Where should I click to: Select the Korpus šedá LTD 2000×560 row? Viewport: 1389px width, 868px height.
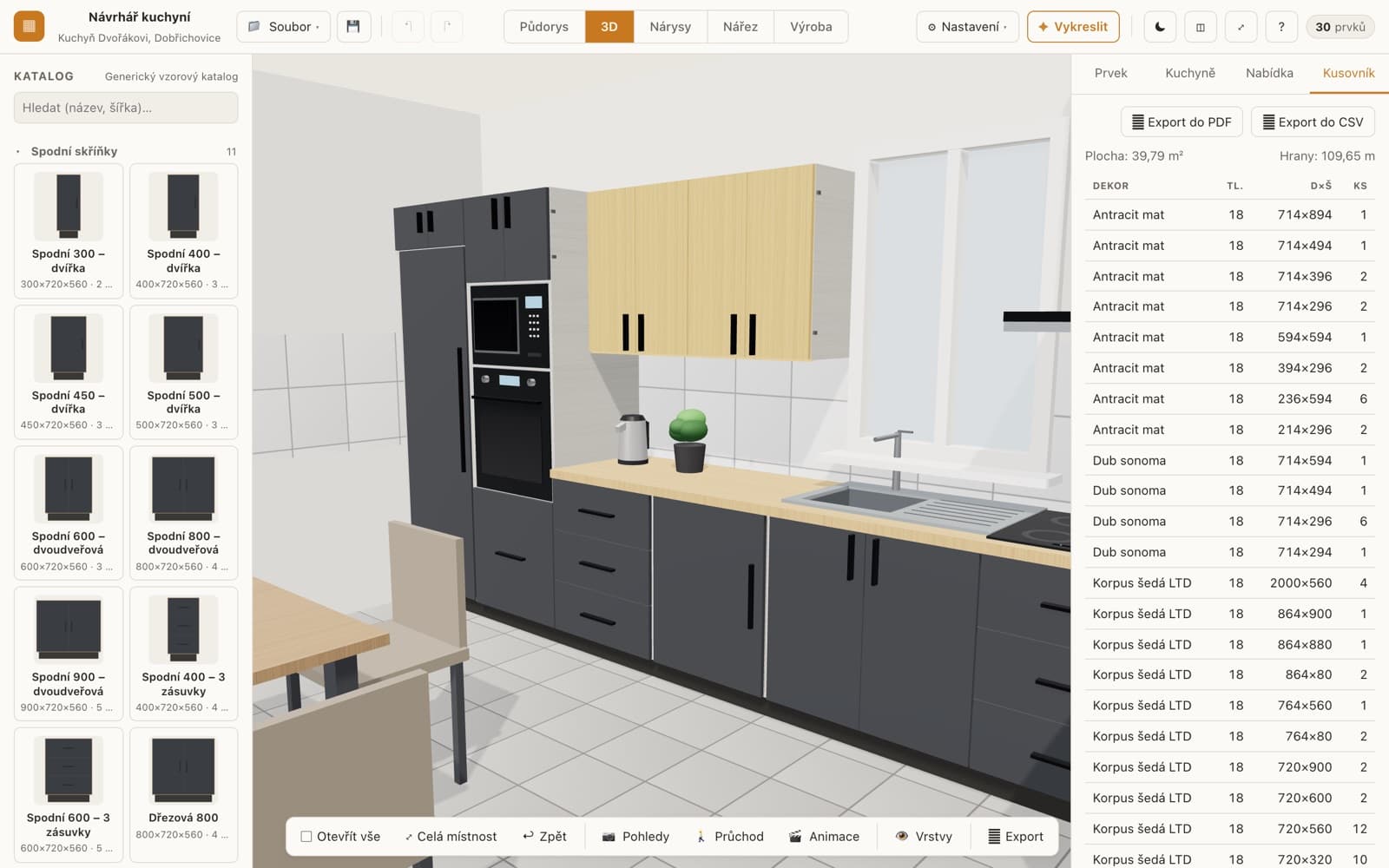coord(1229,583)
